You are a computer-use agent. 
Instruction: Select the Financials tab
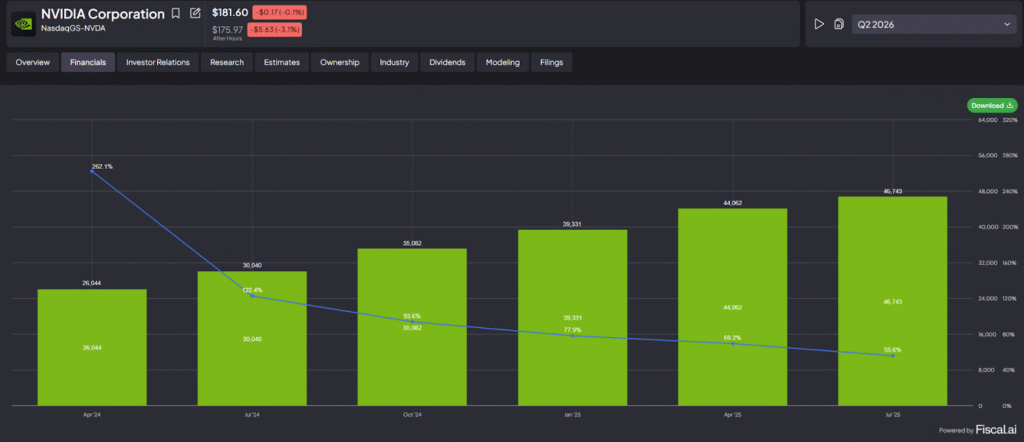(x=88, y=63)
